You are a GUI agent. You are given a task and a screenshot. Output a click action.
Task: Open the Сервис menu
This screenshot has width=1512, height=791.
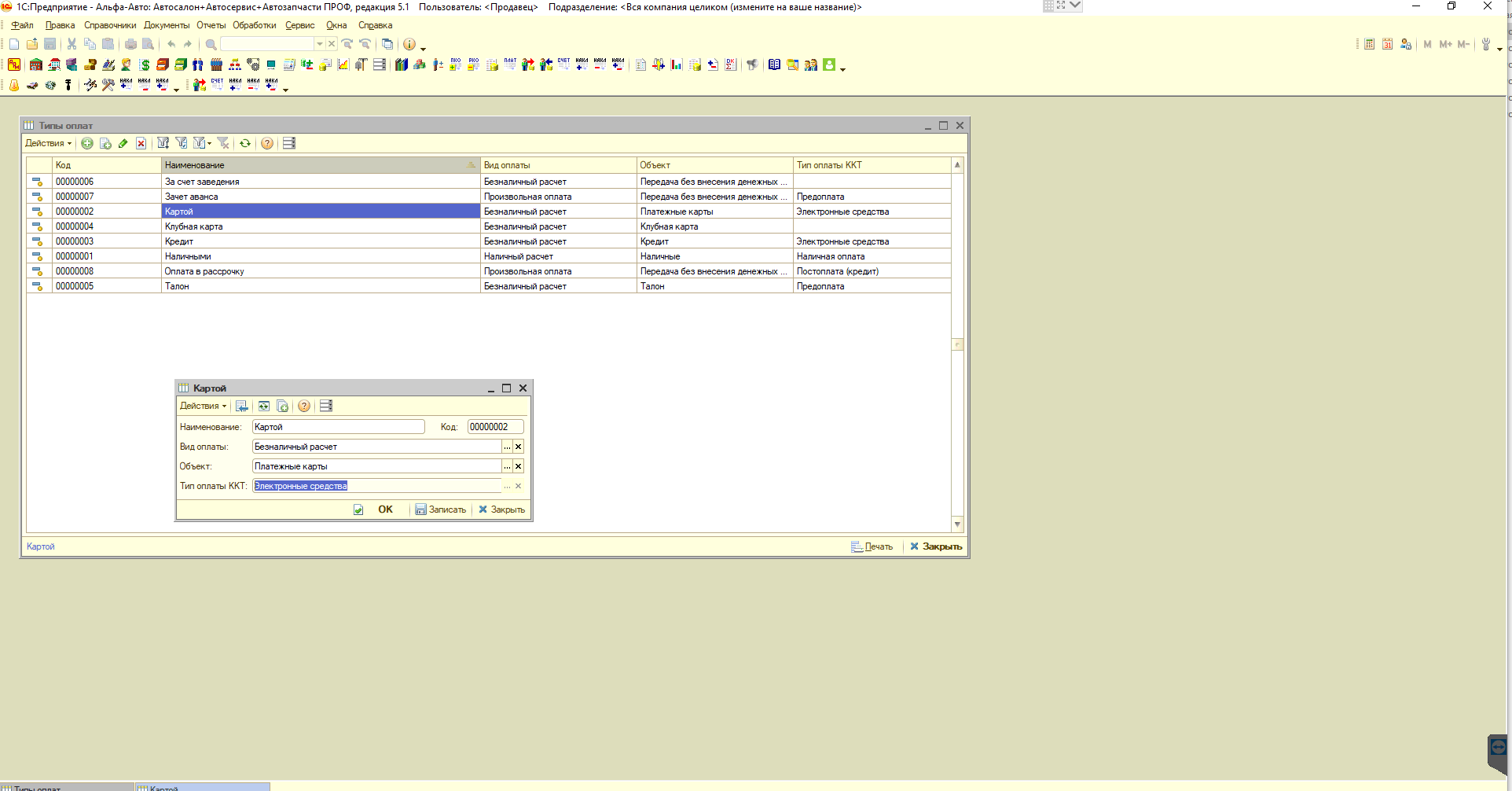pyautogui.click(x=300, y=25)
